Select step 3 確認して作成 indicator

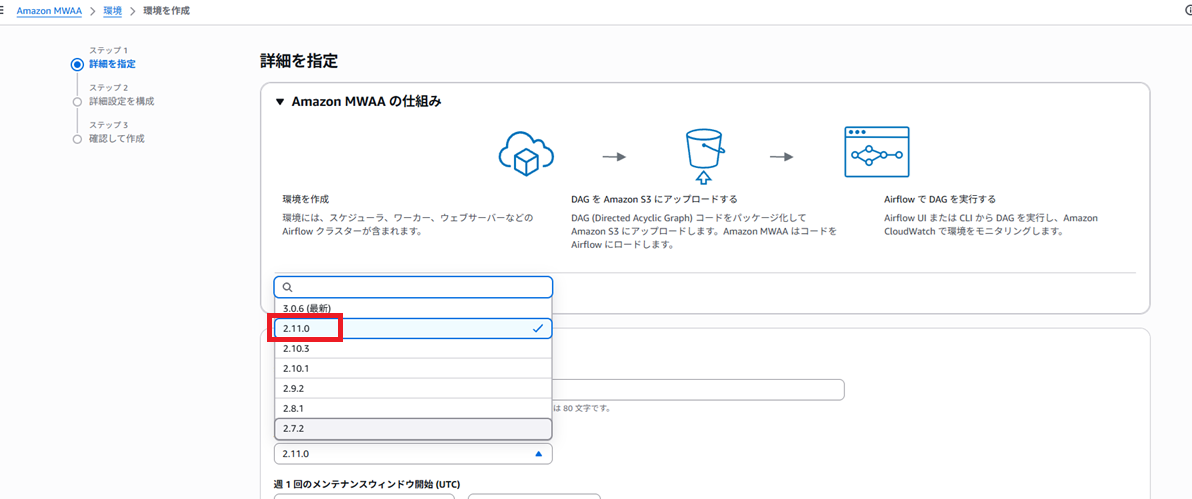(x=77, y=139)
